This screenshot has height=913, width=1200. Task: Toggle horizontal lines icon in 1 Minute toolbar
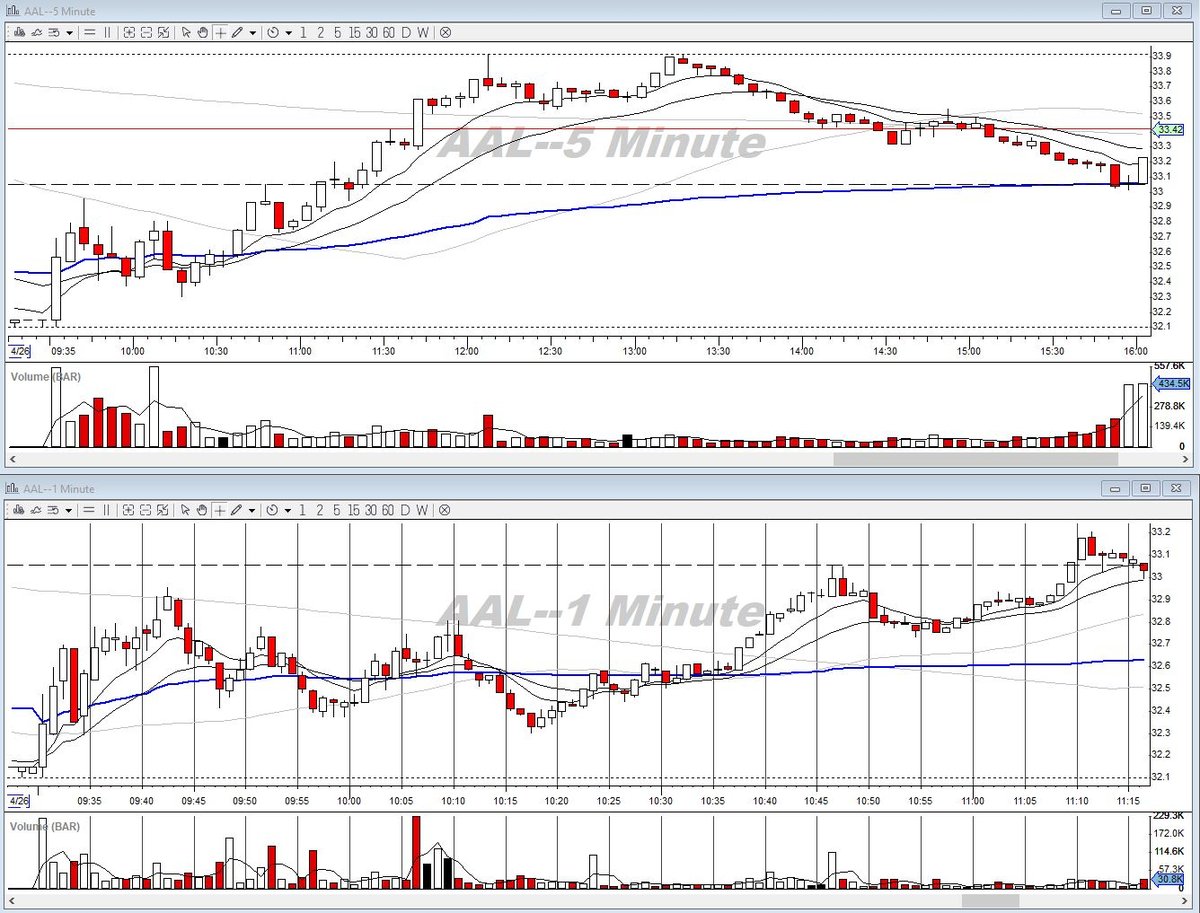(89, 509)
